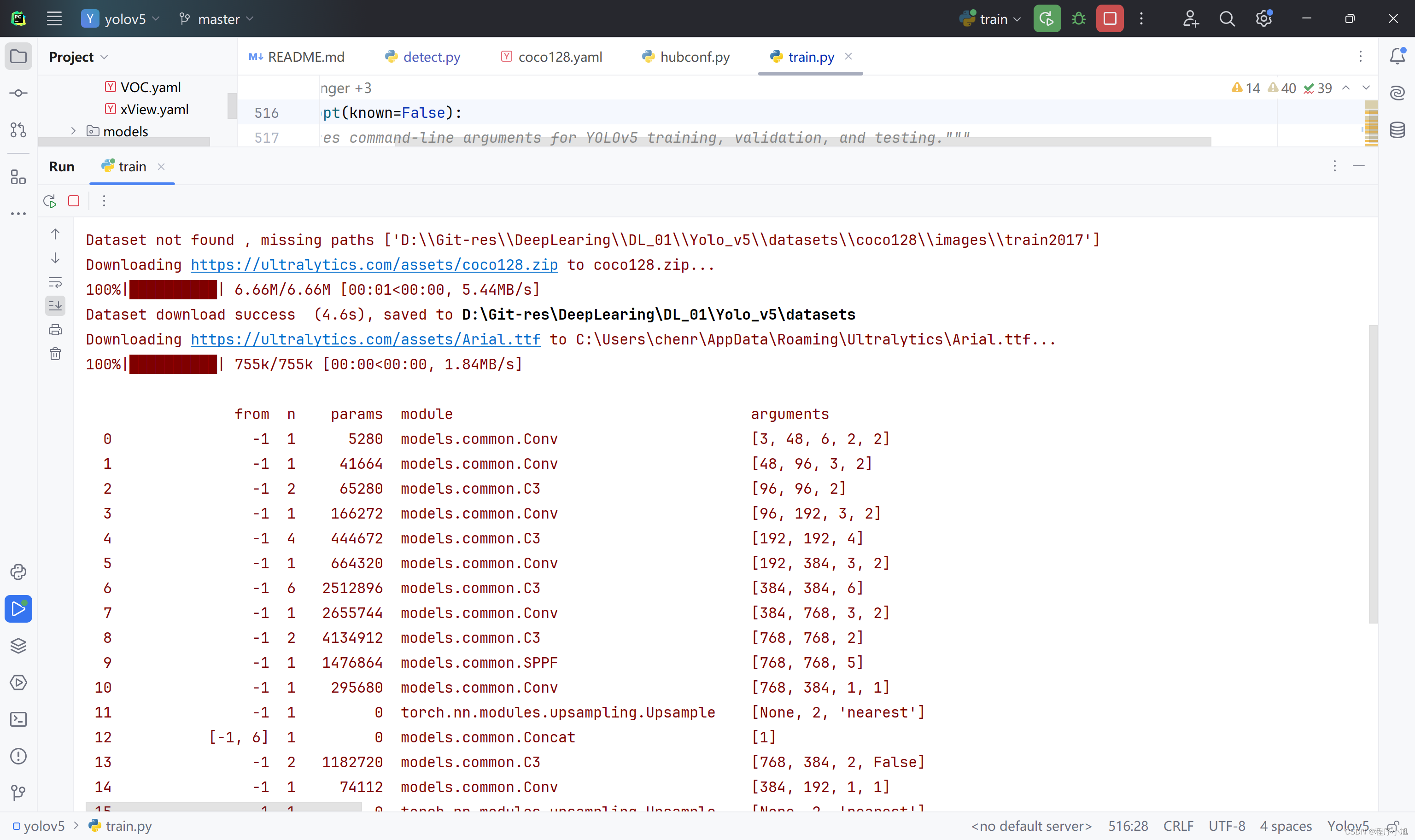This screenshot has height=840, width=1415.
Task: Clear all console output with trash icon
Action: 55,354
